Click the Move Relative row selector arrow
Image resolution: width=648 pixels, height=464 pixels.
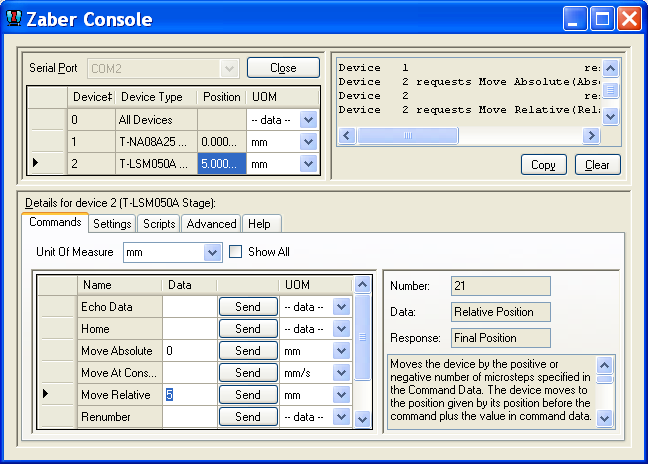pyautogui.click(x=45, y=394)
